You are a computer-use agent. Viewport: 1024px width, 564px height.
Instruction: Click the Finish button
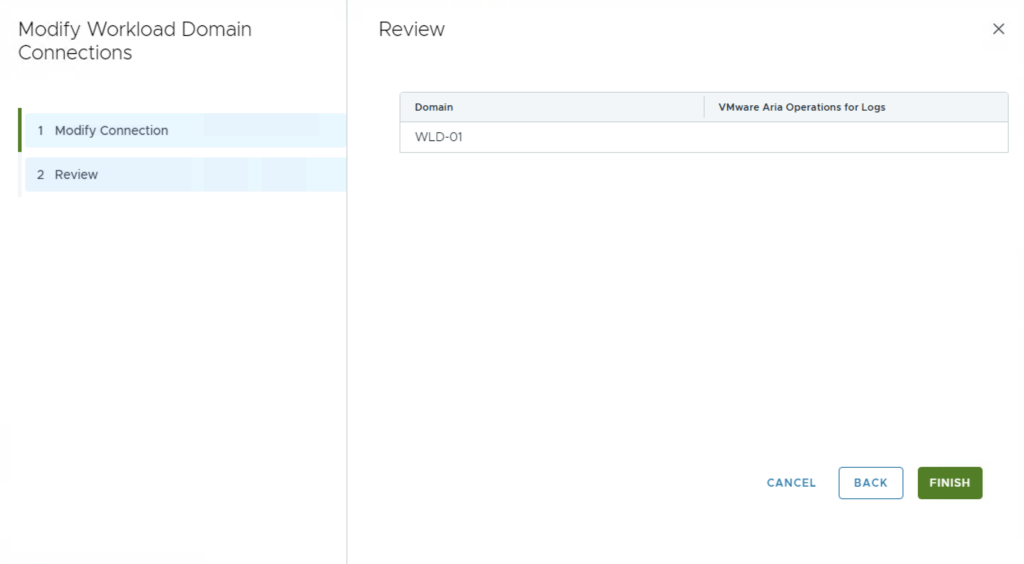pos(949,483)
